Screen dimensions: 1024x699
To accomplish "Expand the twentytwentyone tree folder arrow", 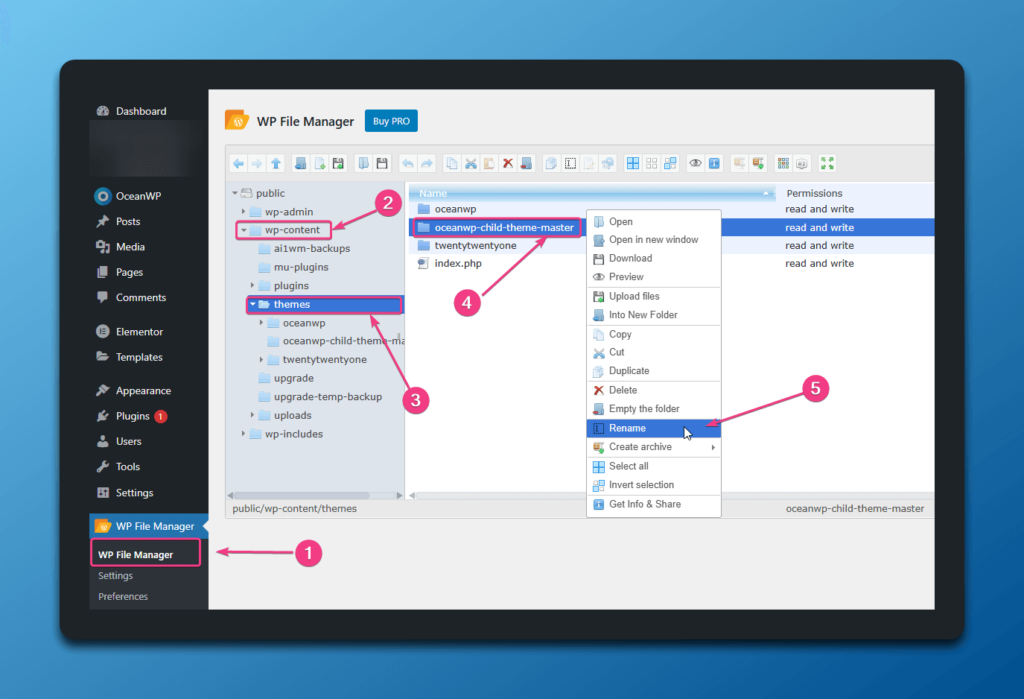I will pos(261,360).
